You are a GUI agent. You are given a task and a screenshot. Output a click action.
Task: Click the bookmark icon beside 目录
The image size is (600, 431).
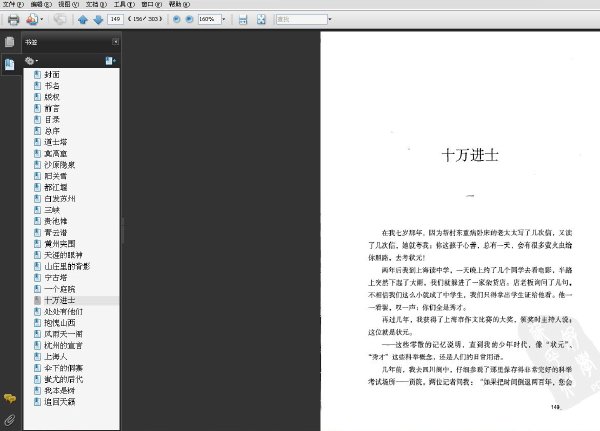(37, 119)
